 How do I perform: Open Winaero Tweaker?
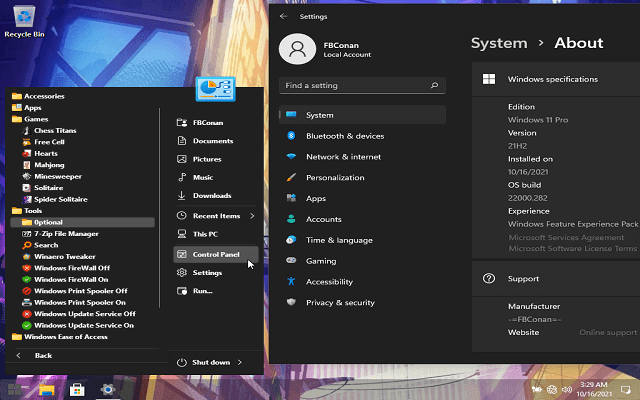(59, 257)
